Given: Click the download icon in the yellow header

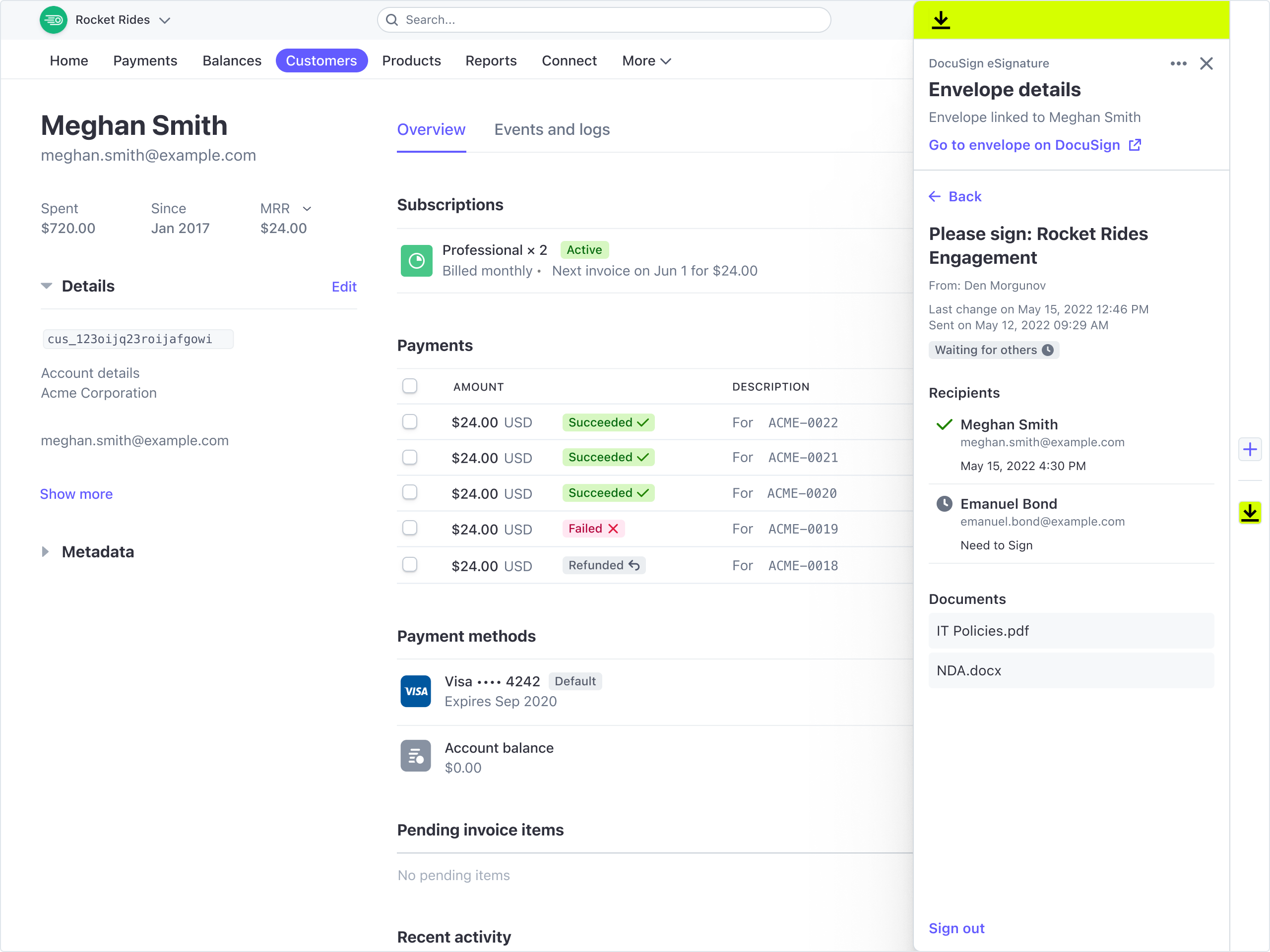Looking at the screenshot, I should point(941,19).
